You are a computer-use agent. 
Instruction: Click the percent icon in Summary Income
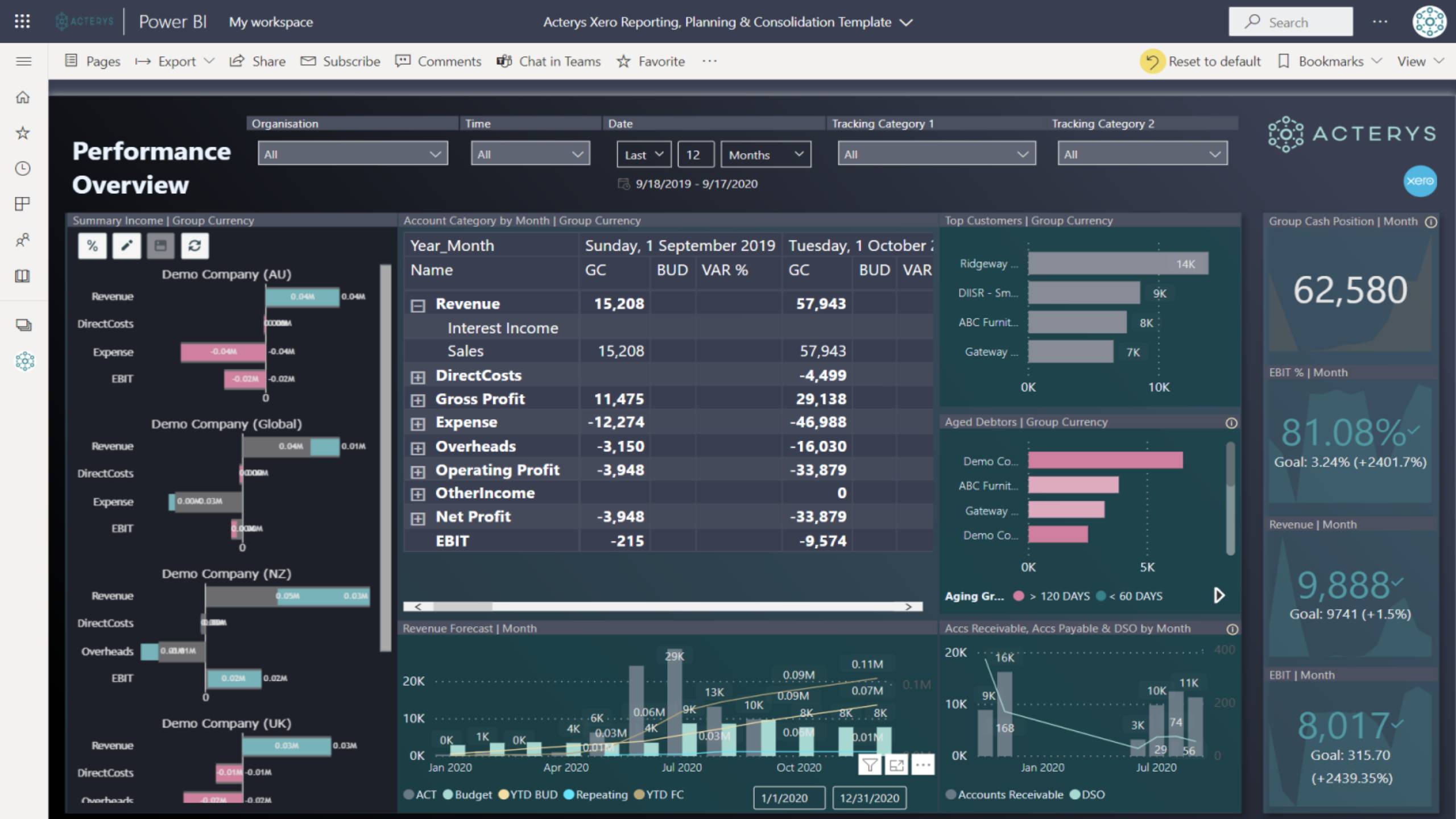tap(92, 246)
